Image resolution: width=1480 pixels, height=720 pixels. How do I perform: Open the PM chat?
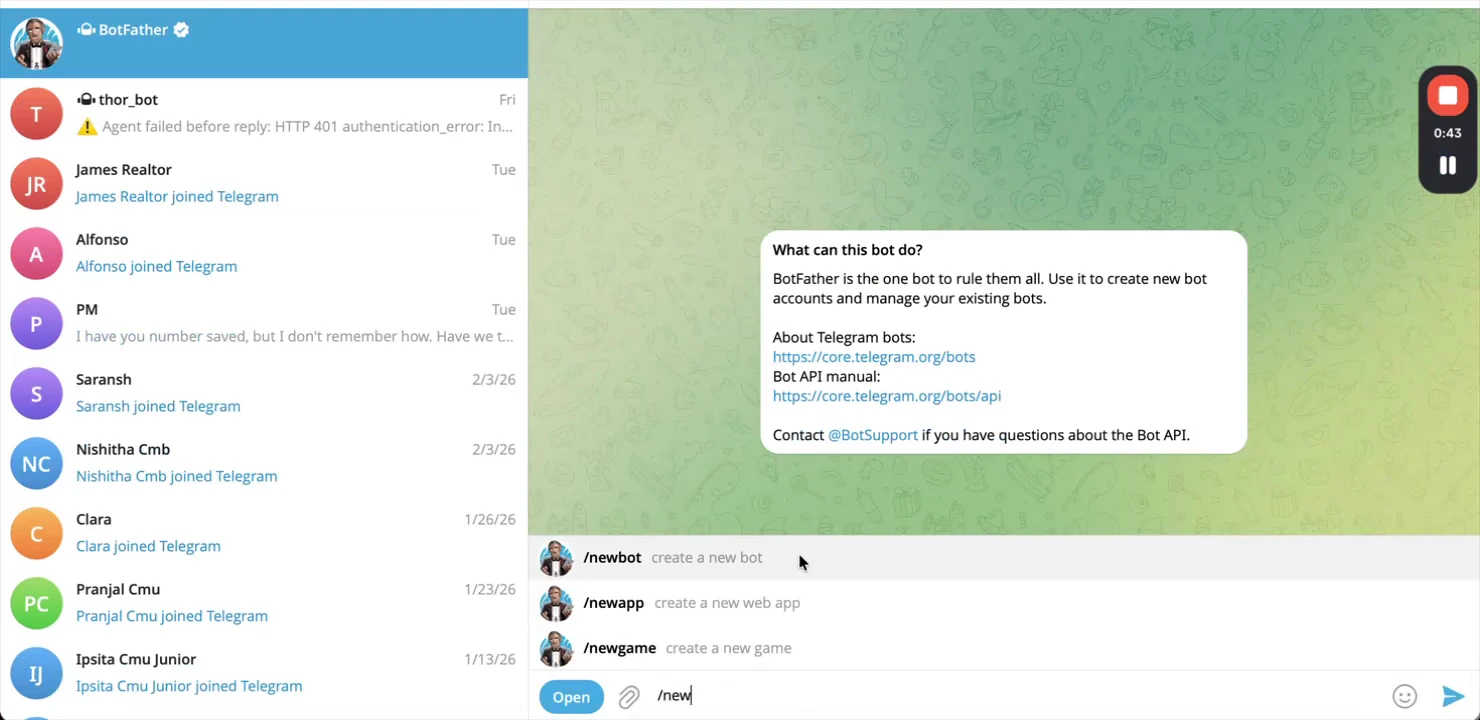[x=264, y=323]
